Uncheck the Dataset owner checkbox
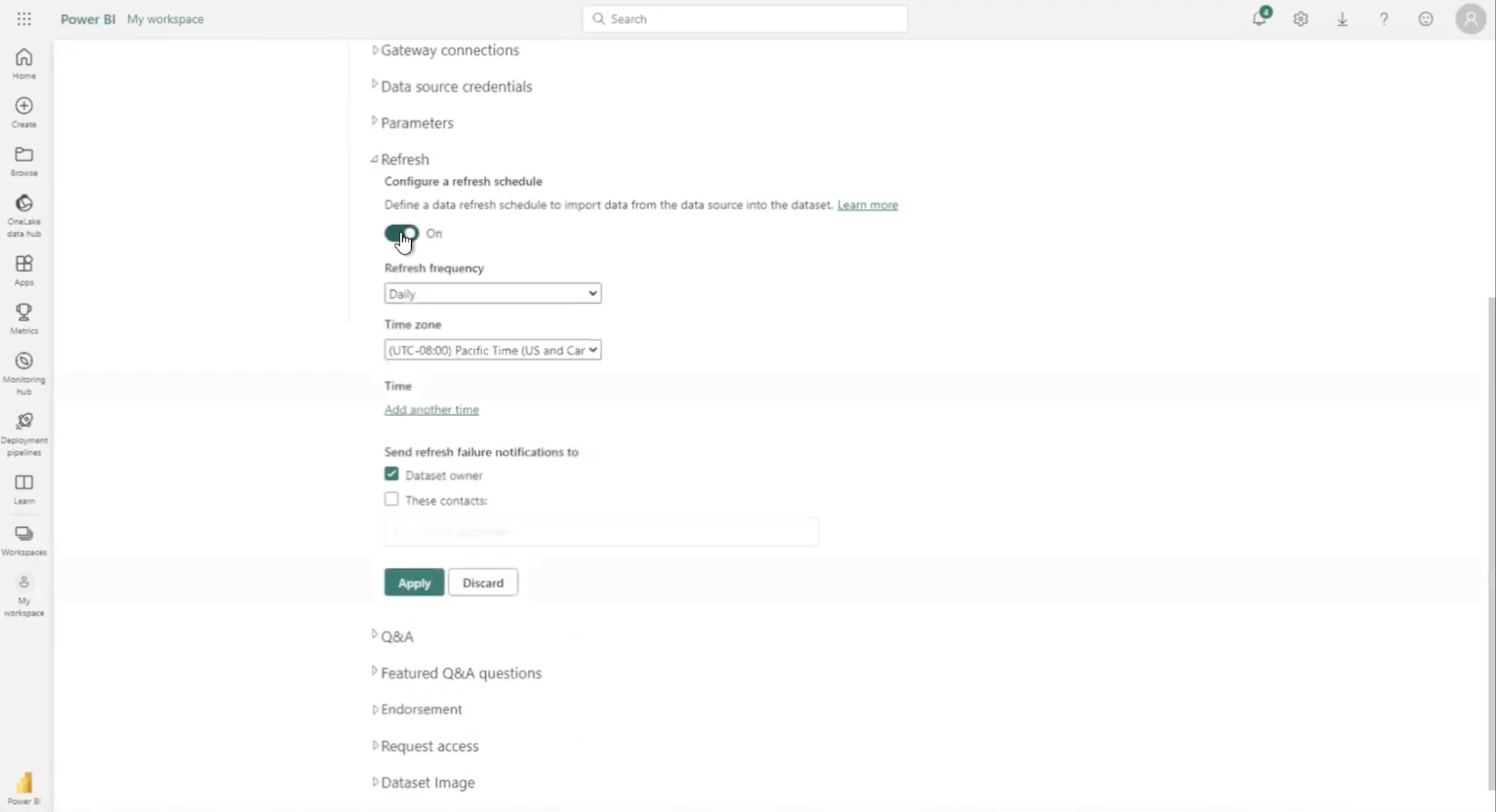1496x812 pixels. (x=391, y=474)
